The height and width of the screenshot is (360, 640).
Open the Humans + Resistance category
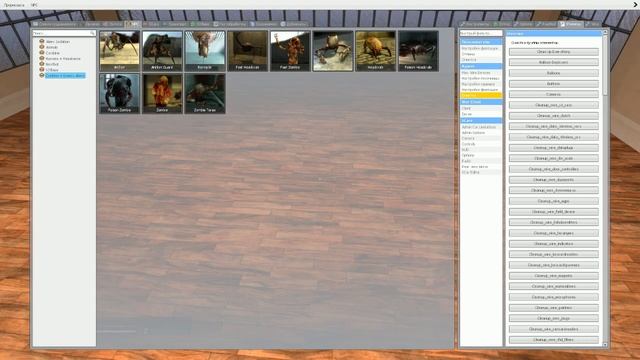[x=63, y=59]
